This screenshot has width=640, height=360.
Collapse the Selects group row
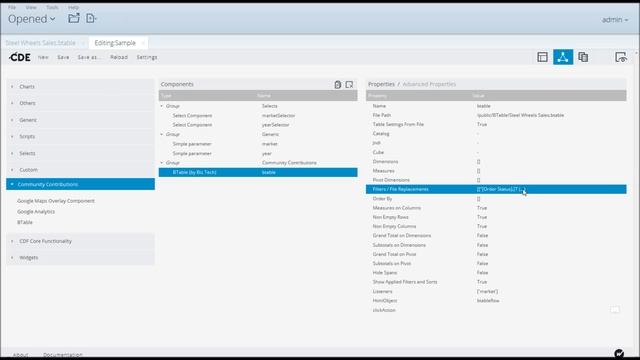162,106
